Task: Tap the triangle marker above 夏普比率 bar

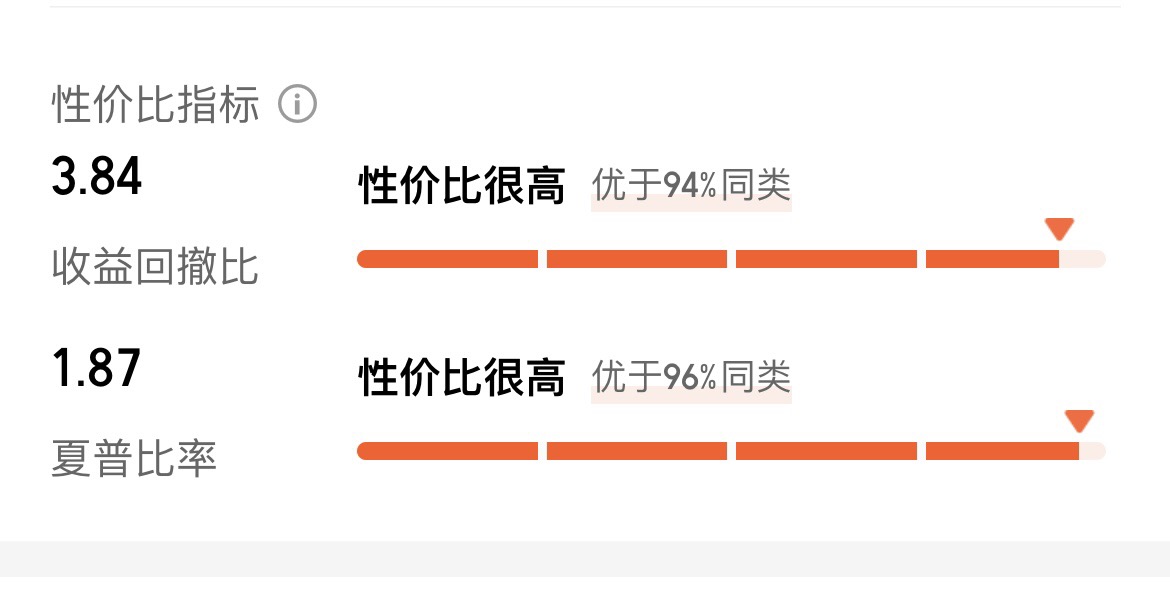Action: click(x=1079, y=421)
